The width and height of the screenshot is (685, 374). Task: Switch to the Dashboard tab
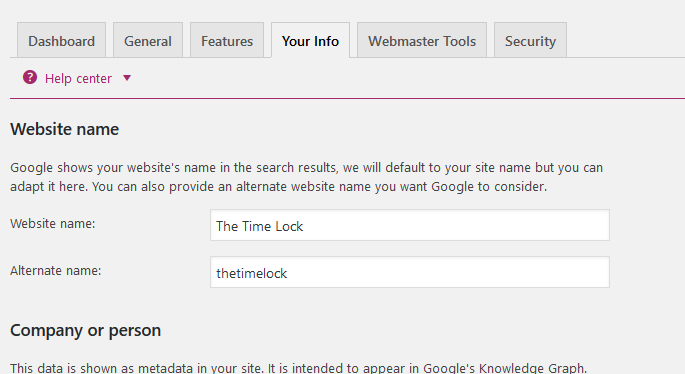pyautogui.click(x=62, y=40)
